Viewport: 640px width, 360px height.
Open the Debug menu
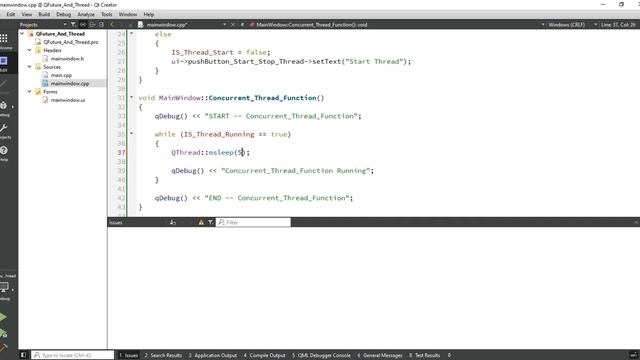pos(63,14)
